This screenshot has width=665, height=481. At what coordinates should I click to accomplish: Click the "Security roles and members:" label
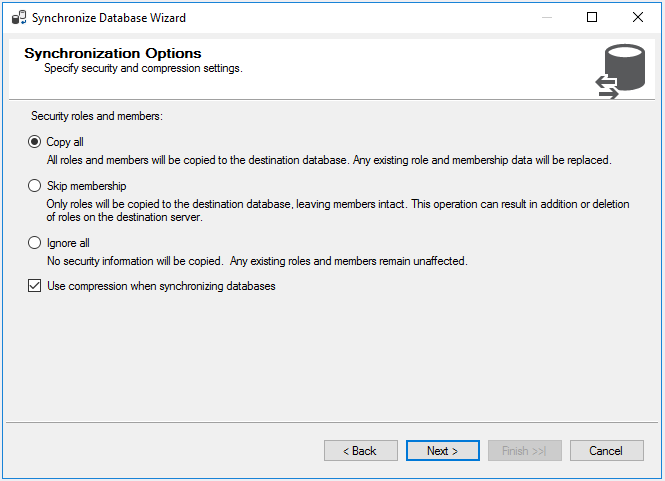point(96,117)
